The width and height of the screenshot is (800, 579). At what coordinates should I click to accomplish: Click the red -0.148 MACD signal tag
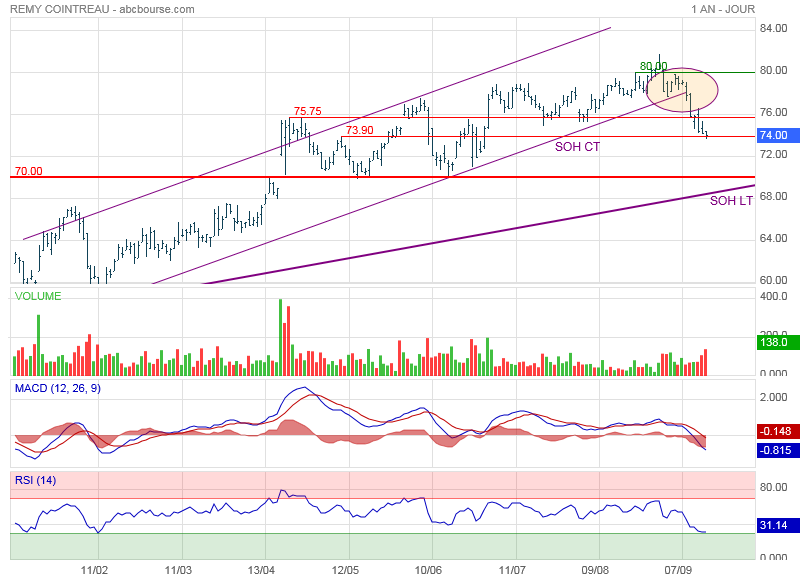pos(778,432)
